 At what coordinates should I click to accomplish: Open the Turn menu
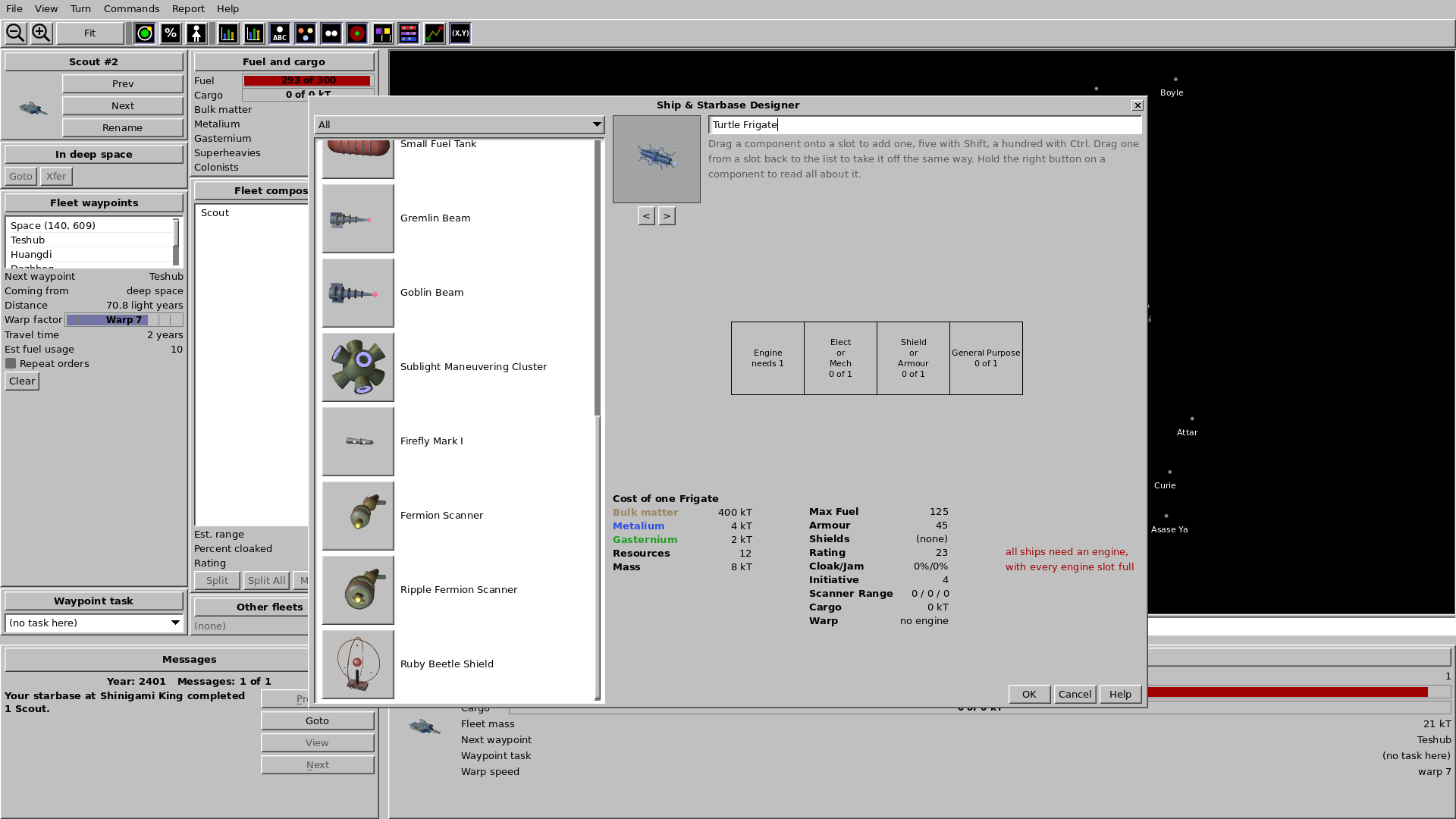tap(80, 9)
